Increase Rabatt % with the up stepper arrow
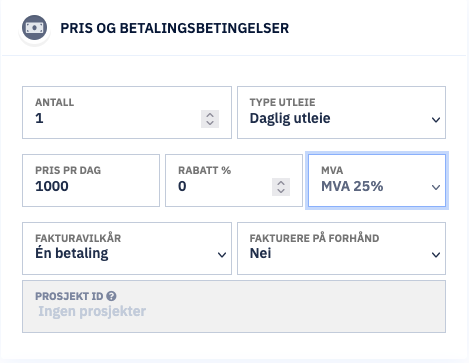 point(281,183)
